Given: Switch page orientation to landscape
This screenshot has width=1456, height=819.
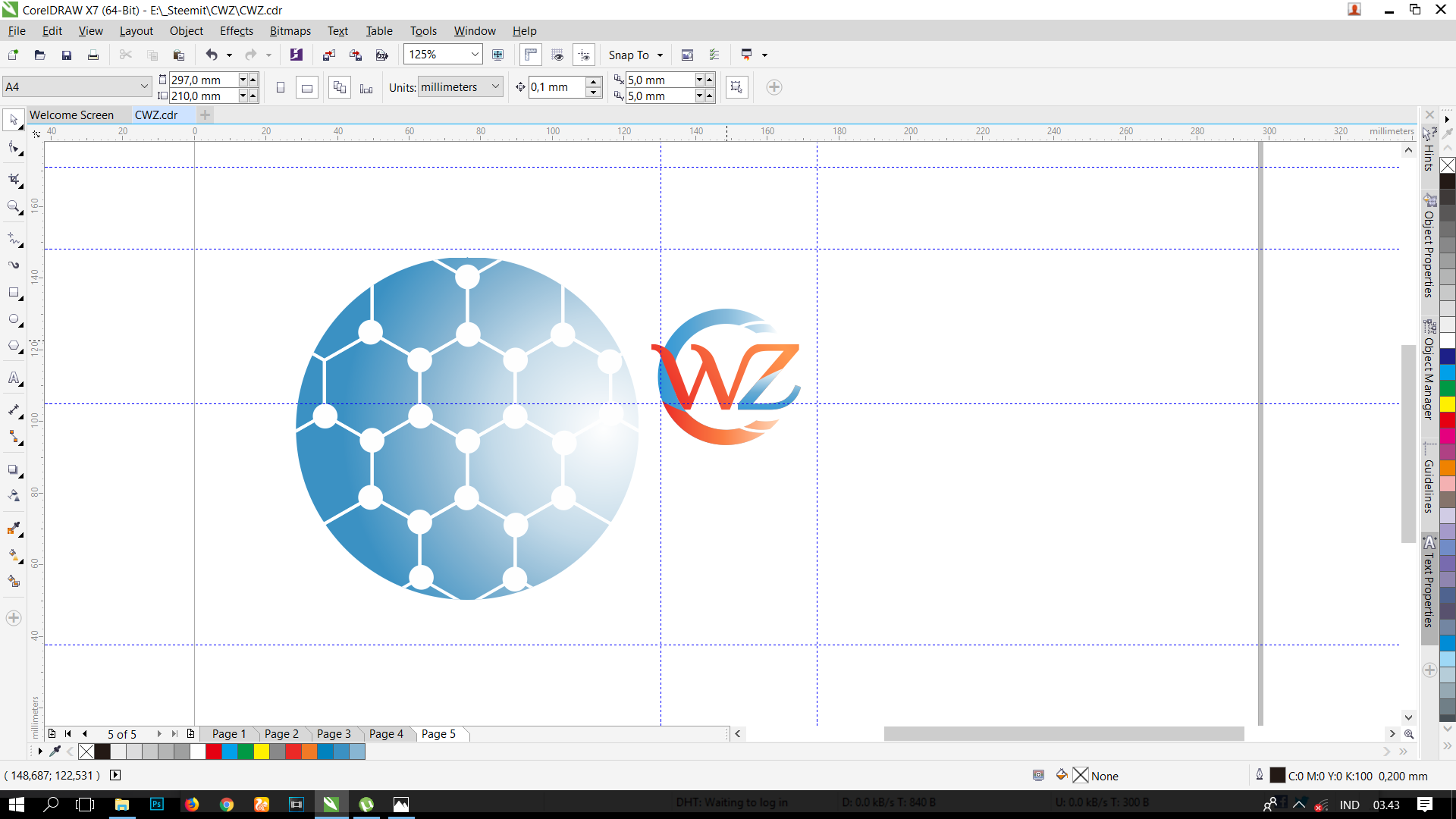Looking at the screenshot, I should 306,87.
